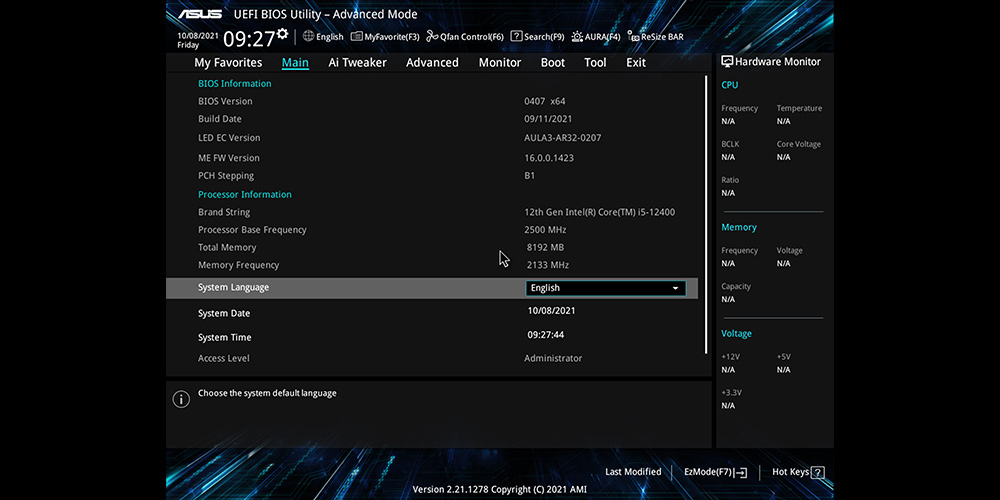Click the AURA(F4) label
Image resolution: width=1000 pixels, height=500 pixels.
coord(603,37)
